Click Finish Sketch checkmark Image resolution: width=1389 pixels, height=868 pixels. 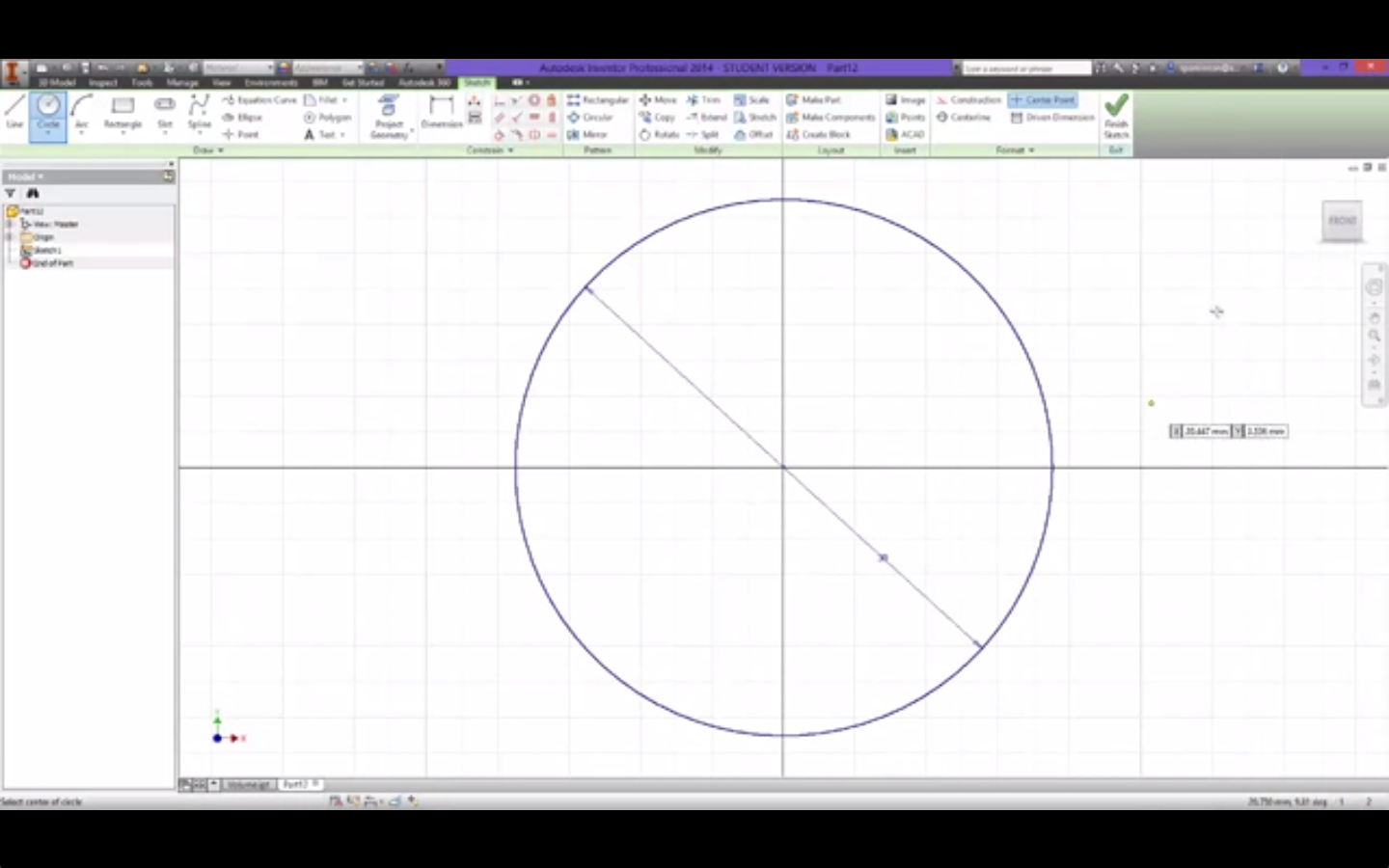(x=1116, y=116)
